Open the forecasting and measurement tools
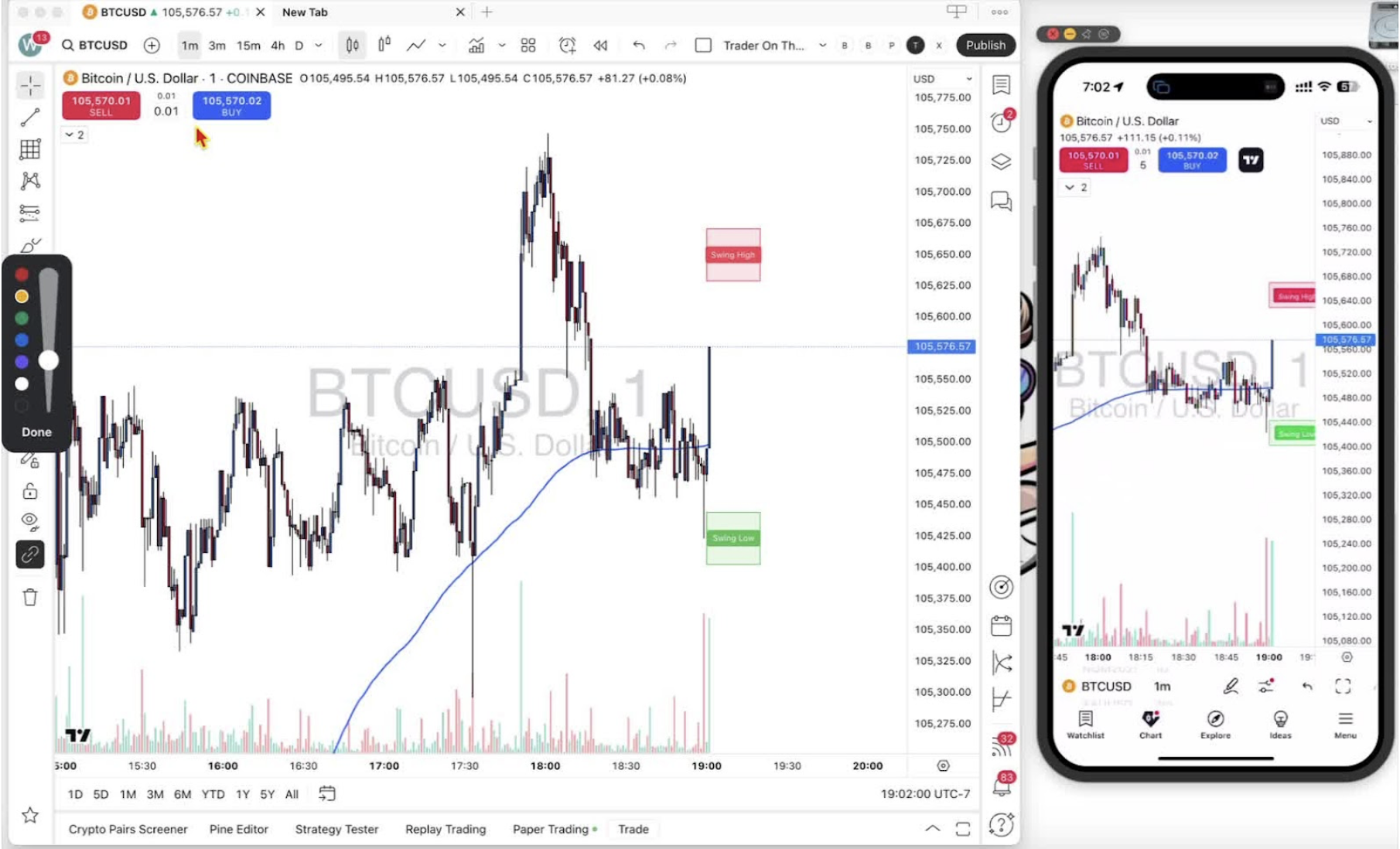The height and width of the screenshot is (849, 1400). click(x=30, y=213)
